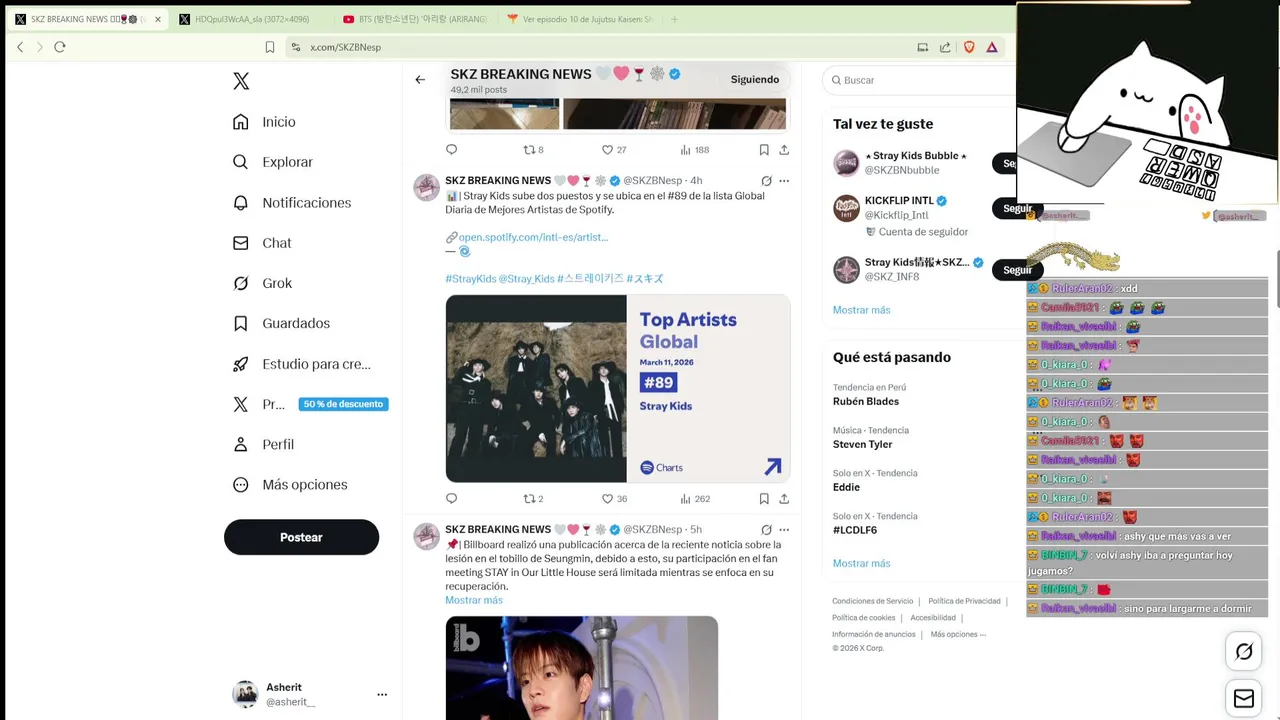1280x720 pixels.
Task: Follow KICKFLIP INTL account
Action: [x=1017, y=208]
